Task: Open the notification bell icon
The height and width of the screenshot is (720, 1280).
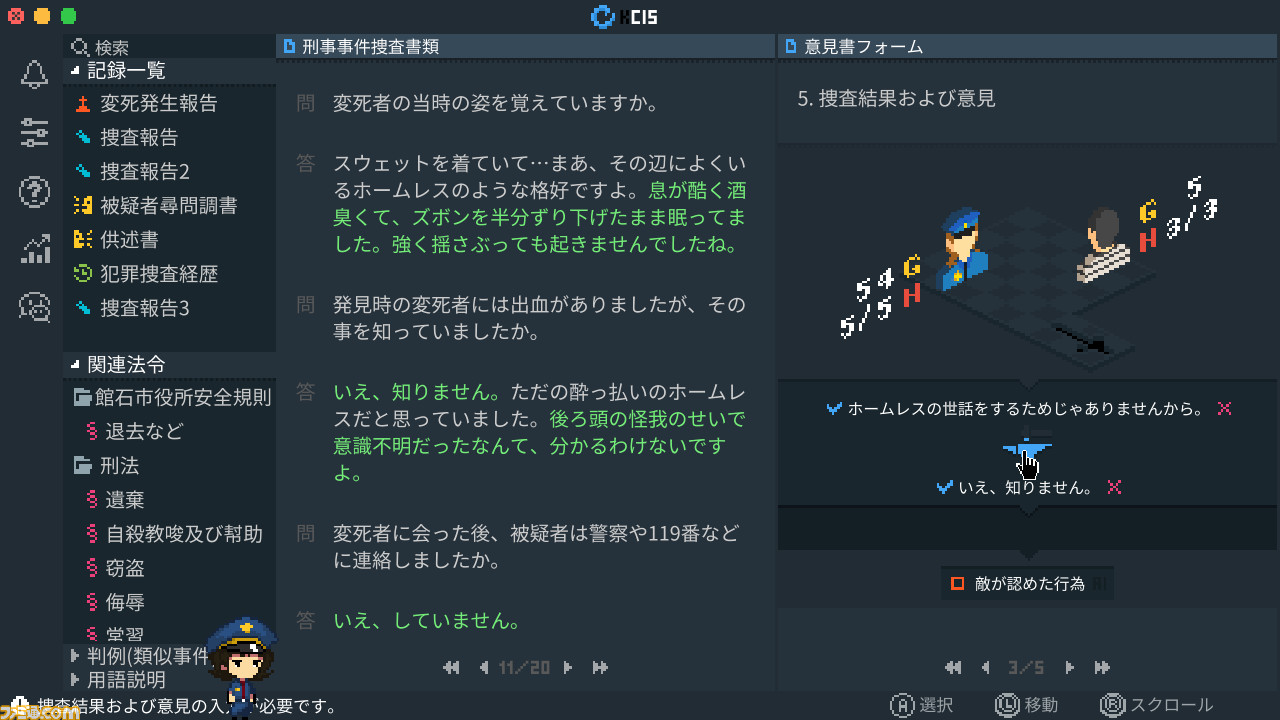Action: (x=34, y=74)
